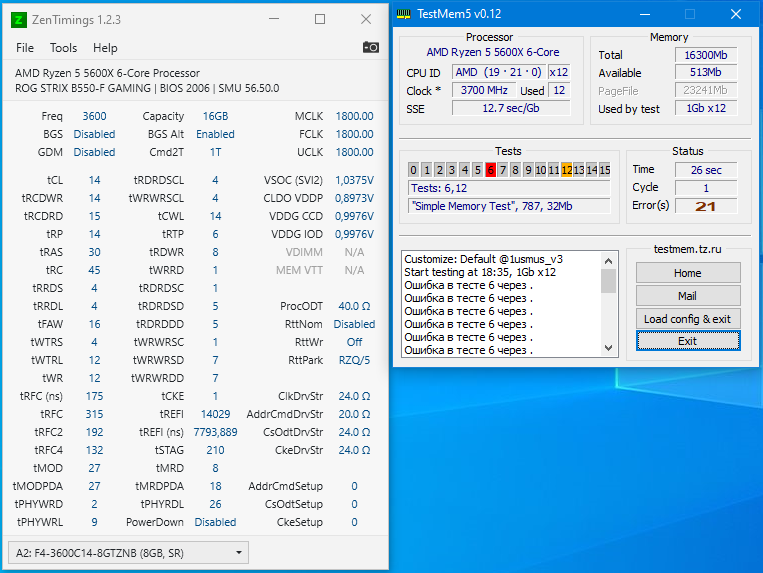Viewport: 763px width, 573px height.
Task: Click the SSE 12.7 sec/Gb field
Action: 511,108
